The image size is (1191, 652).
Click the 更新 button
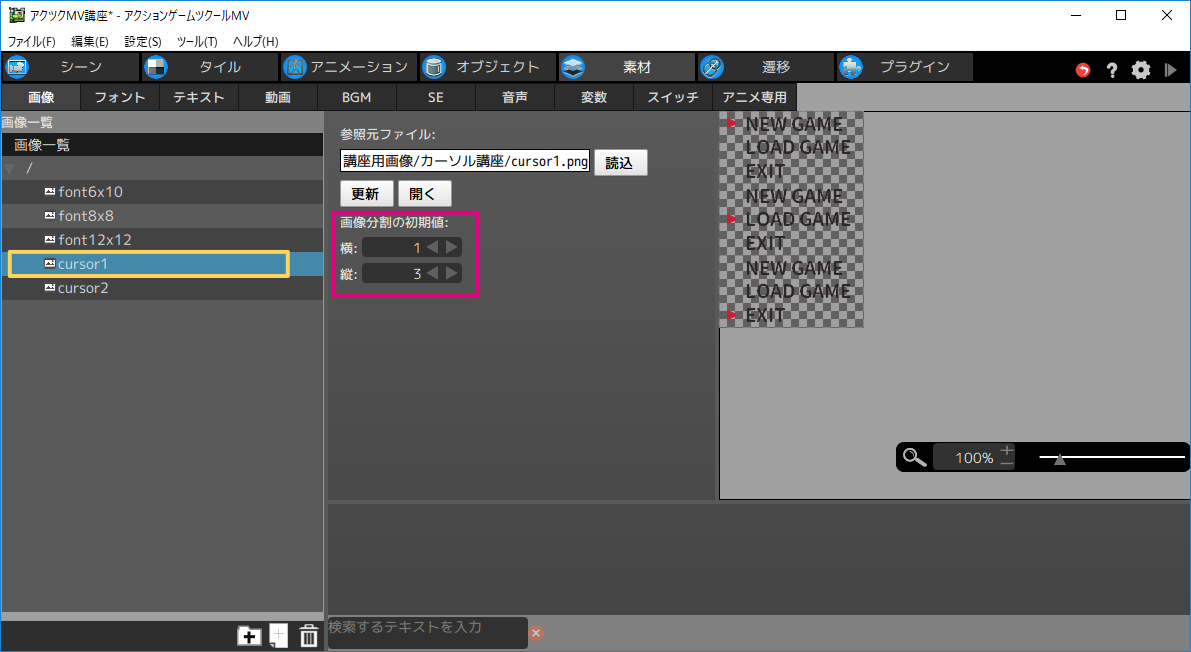click(366, 194)
